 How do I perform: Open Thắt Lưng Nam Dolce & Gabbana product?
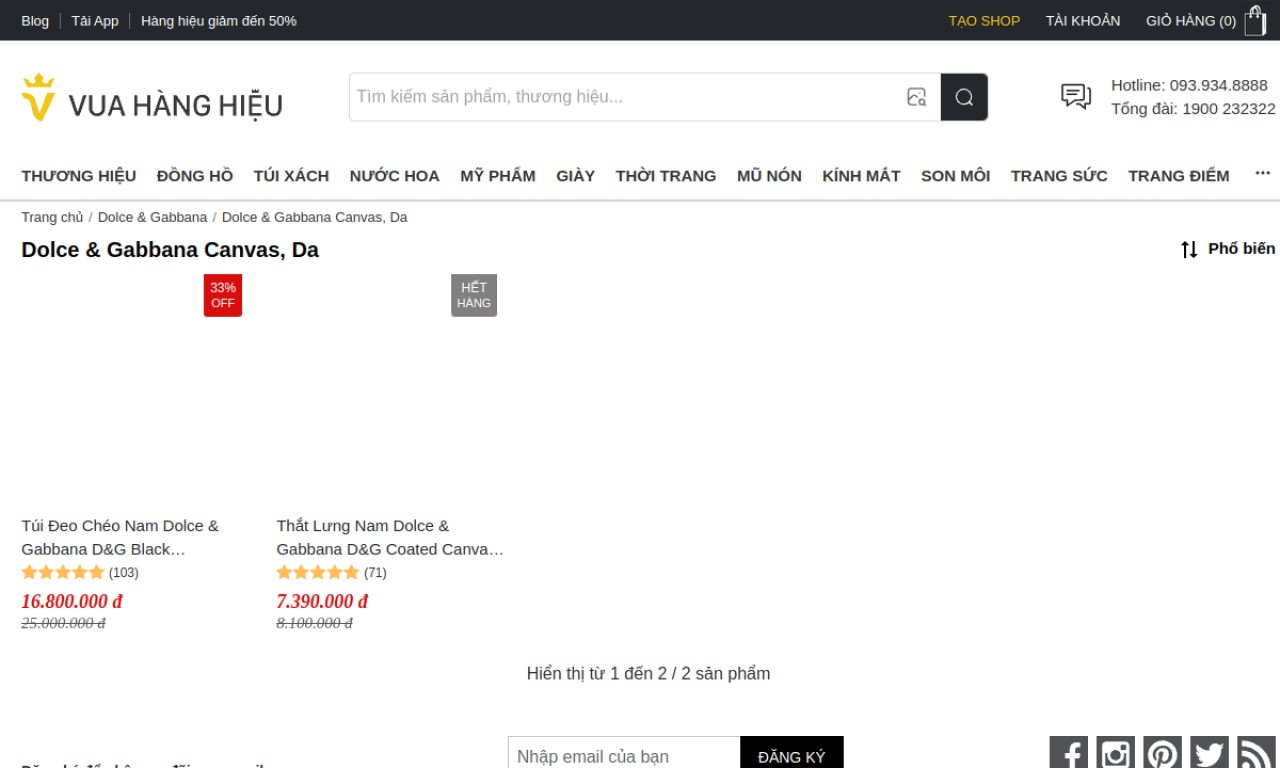click(390, 537)
